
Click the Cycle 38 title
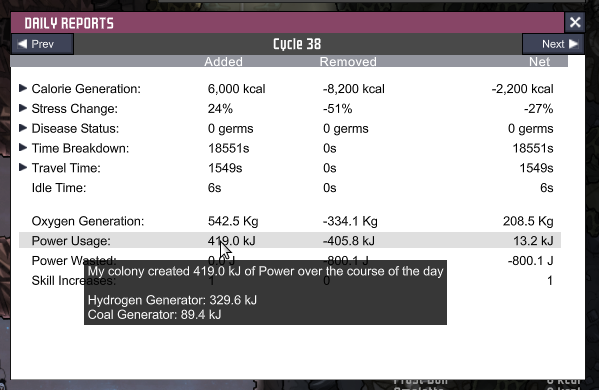[x=297, y=44]
